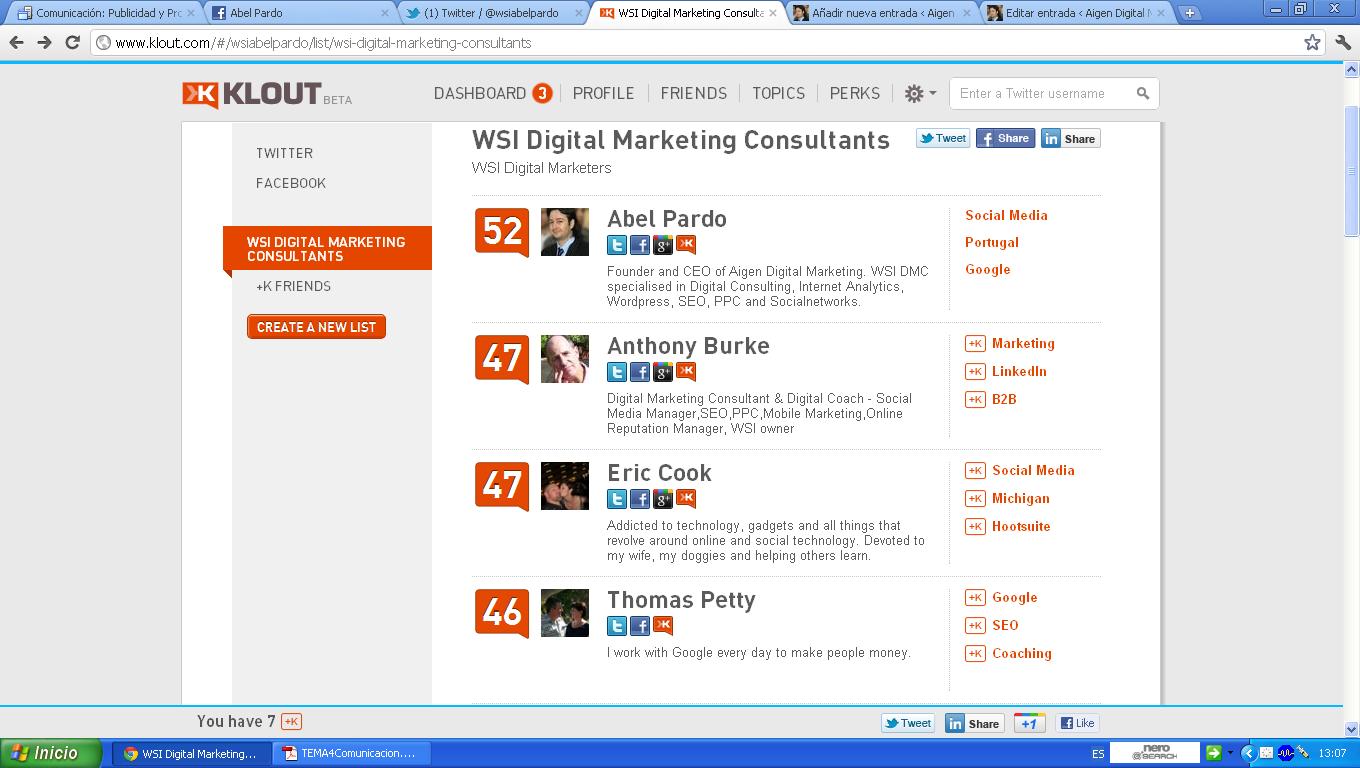Open Anthony Burke's Google+ icon
Image resolution: width=1360 pixels, height=768 pixels.
pos(663,372)
